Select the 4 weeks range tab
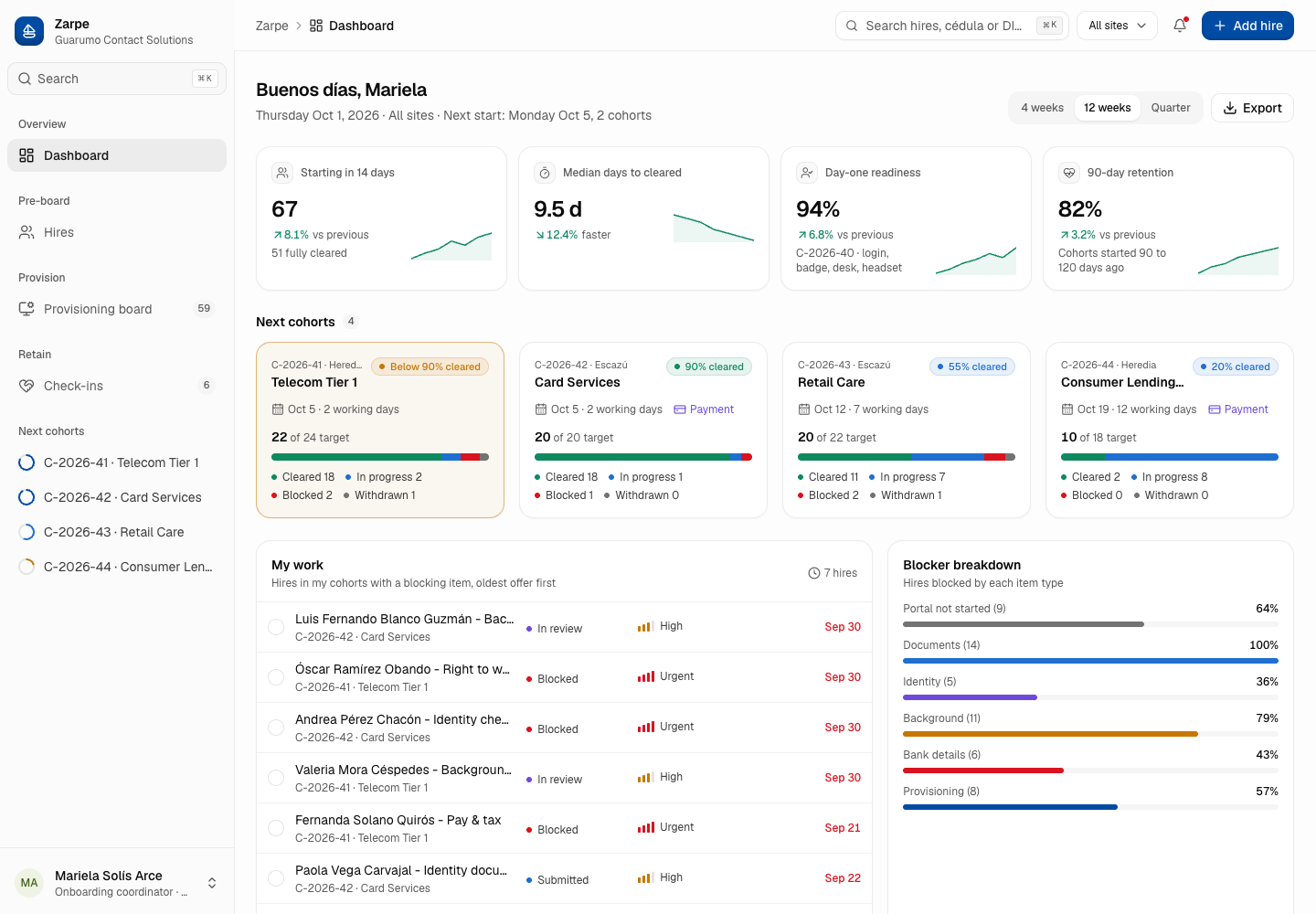The width and height of the screenshot is (1316, 914). 1042,108
